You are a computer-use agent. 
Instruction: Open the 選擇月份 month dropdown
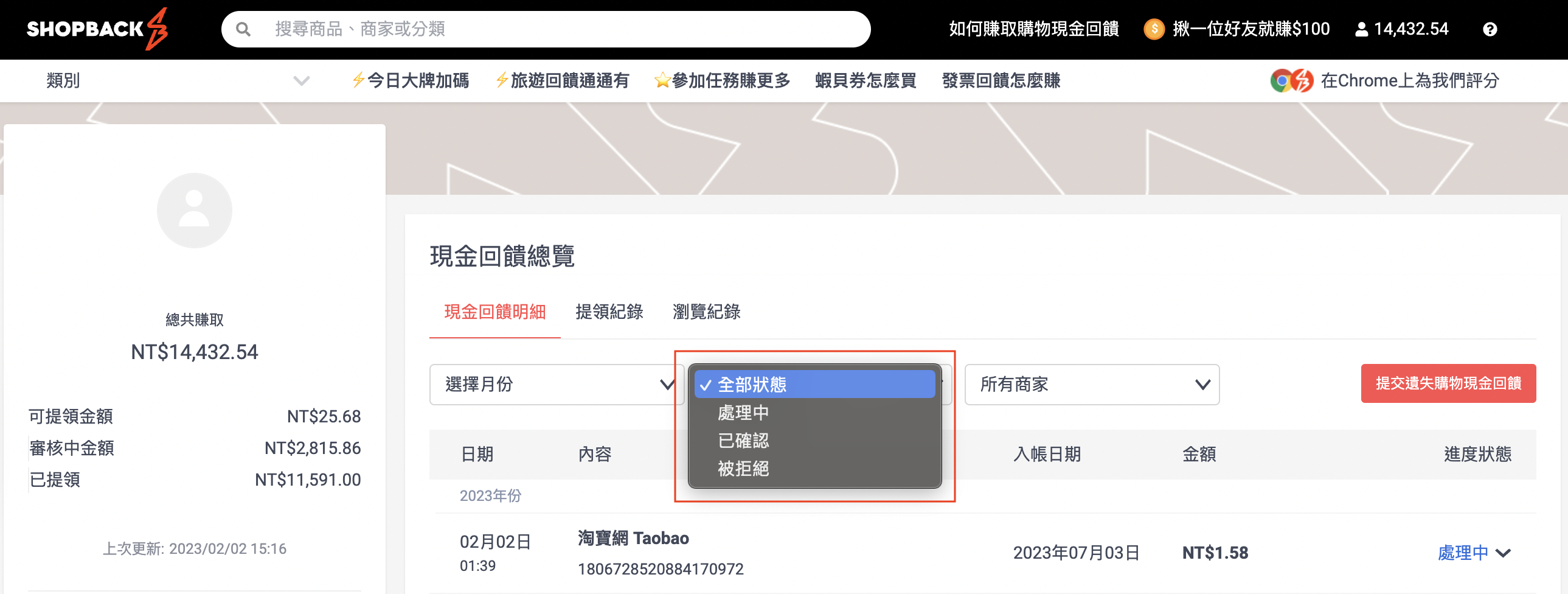point(557,385)
